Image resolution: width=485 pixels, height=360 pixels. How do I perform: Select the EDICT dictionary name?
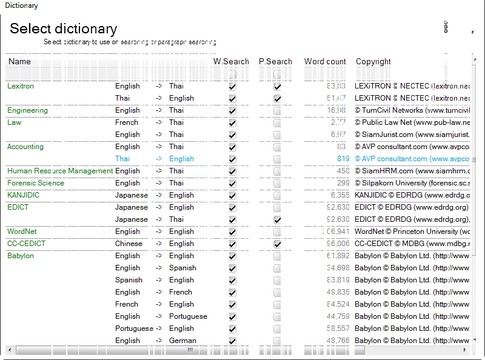18,207
